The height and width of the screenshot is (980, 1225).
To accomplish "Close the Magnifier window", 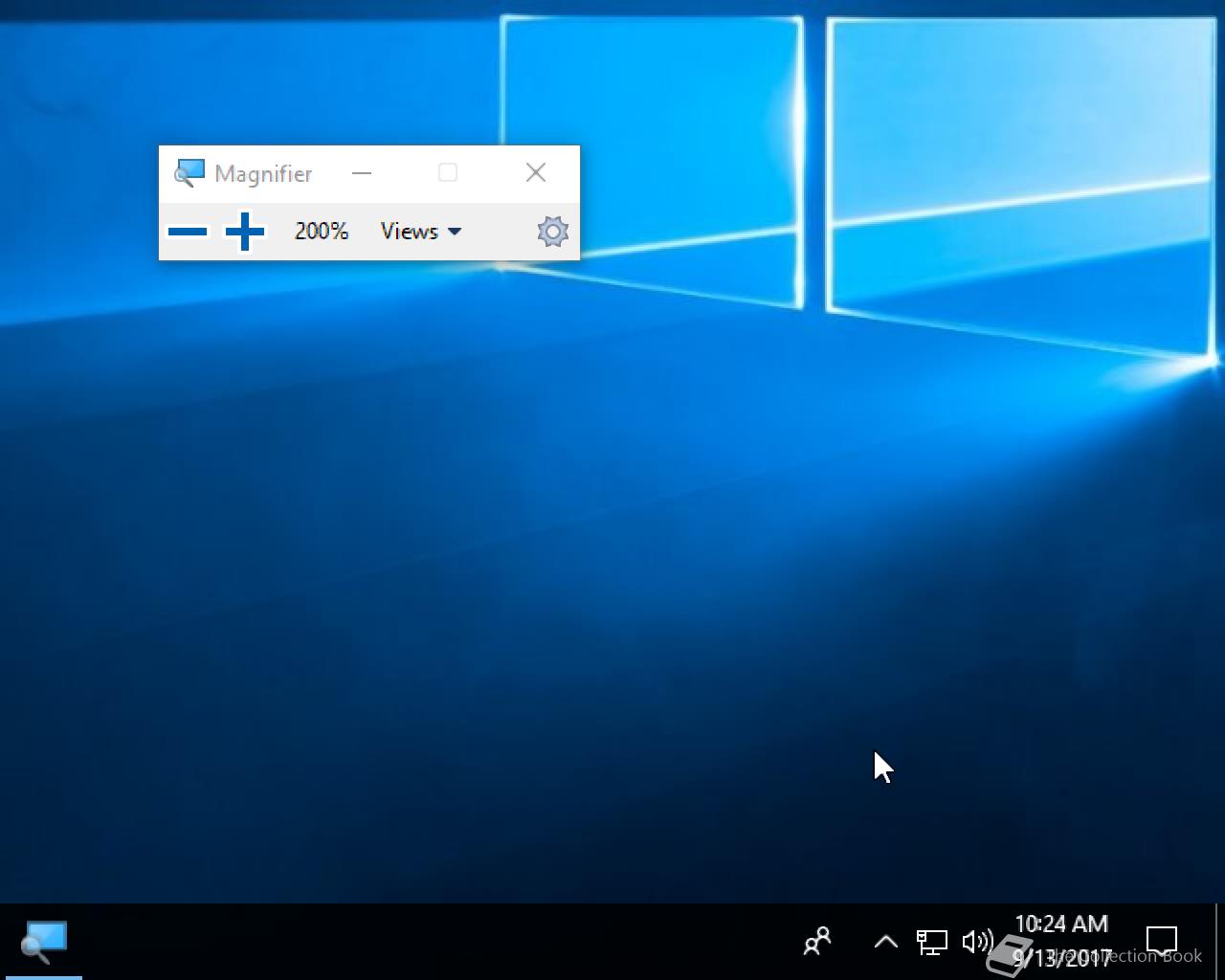I will coord(536,172).
